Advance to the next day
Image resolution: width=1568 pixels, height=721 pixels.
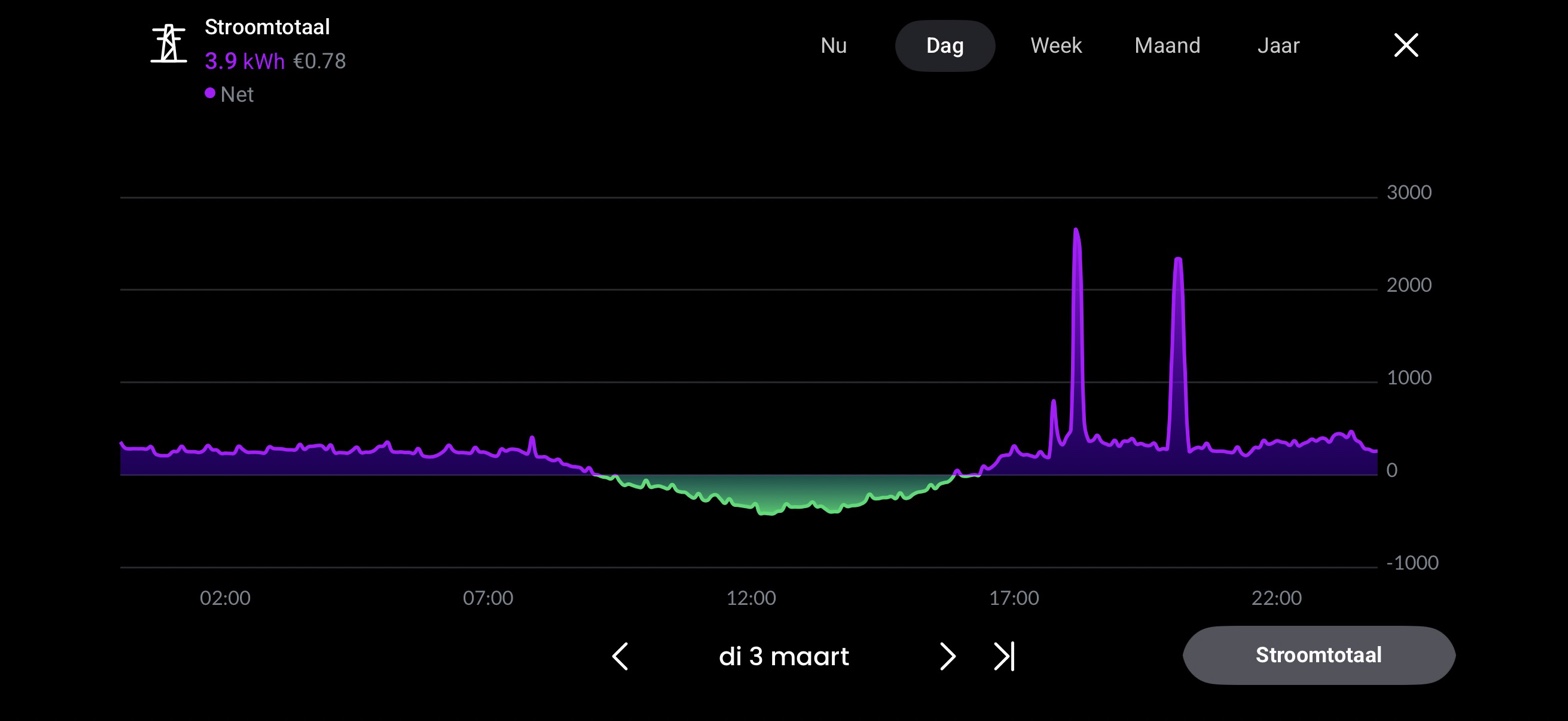pos(947,657)
